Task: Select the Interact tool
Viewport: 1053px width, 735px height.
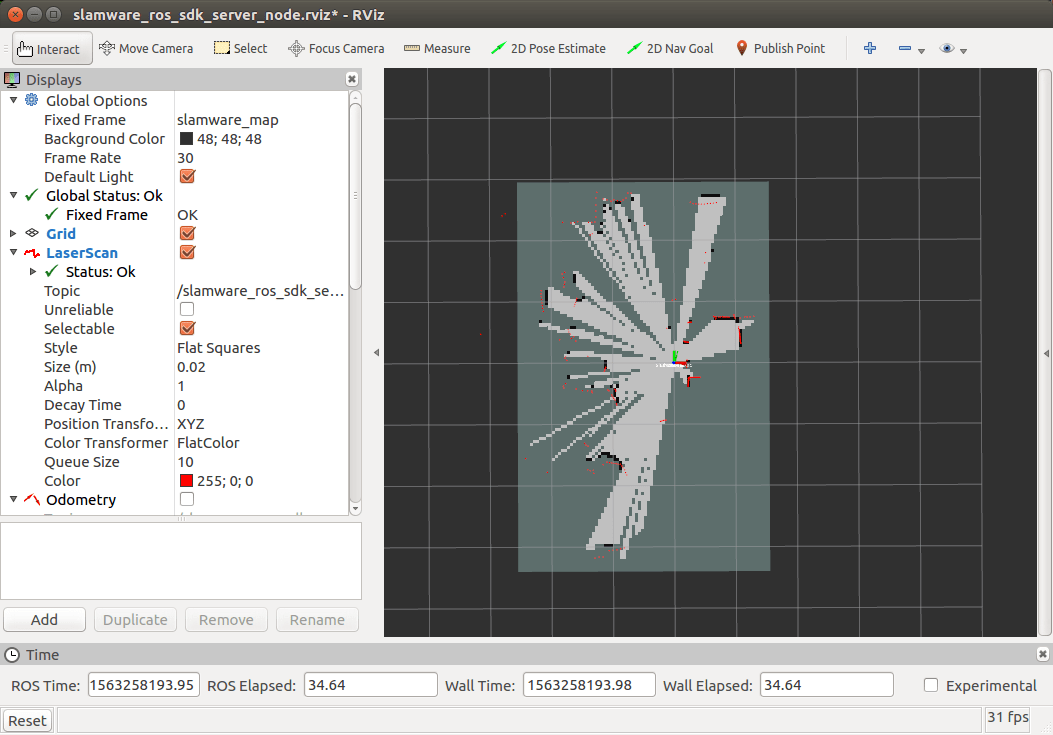Action: coord(52,48)
